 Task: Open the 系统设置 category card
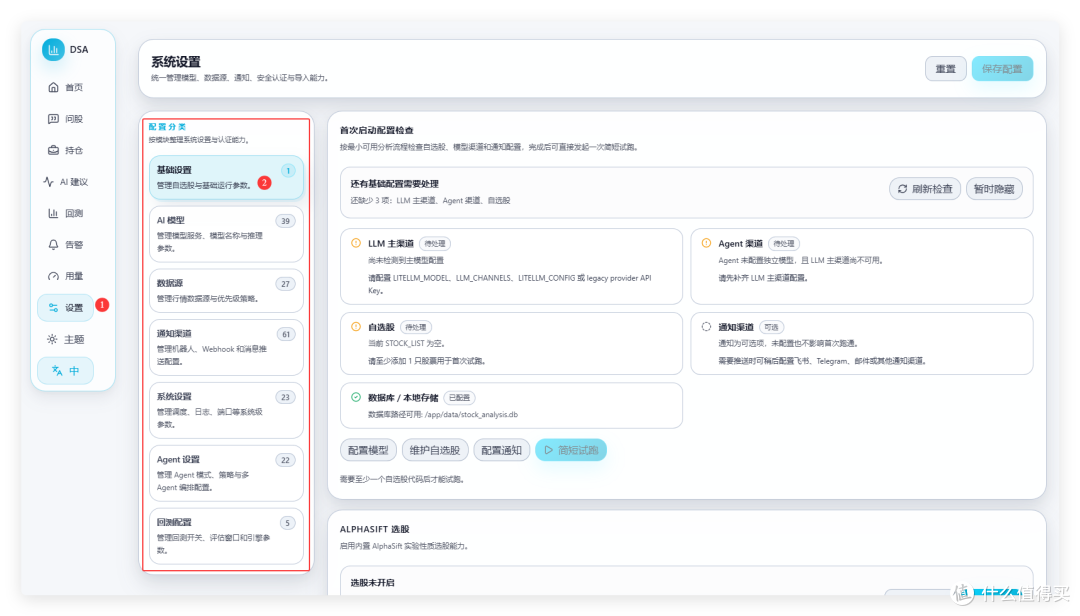click(226, 410)
